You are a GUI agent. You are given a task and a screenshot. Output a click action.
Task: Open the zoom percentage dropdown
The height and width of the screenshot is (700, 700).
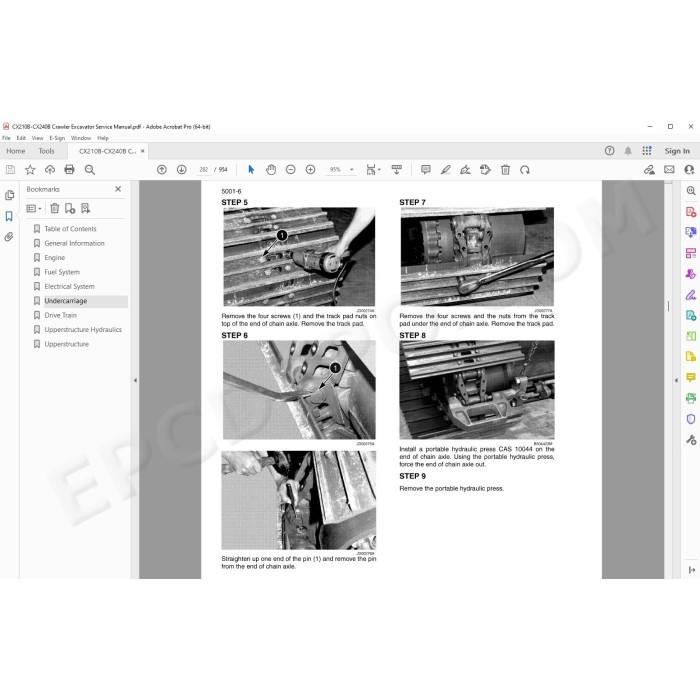352,170
